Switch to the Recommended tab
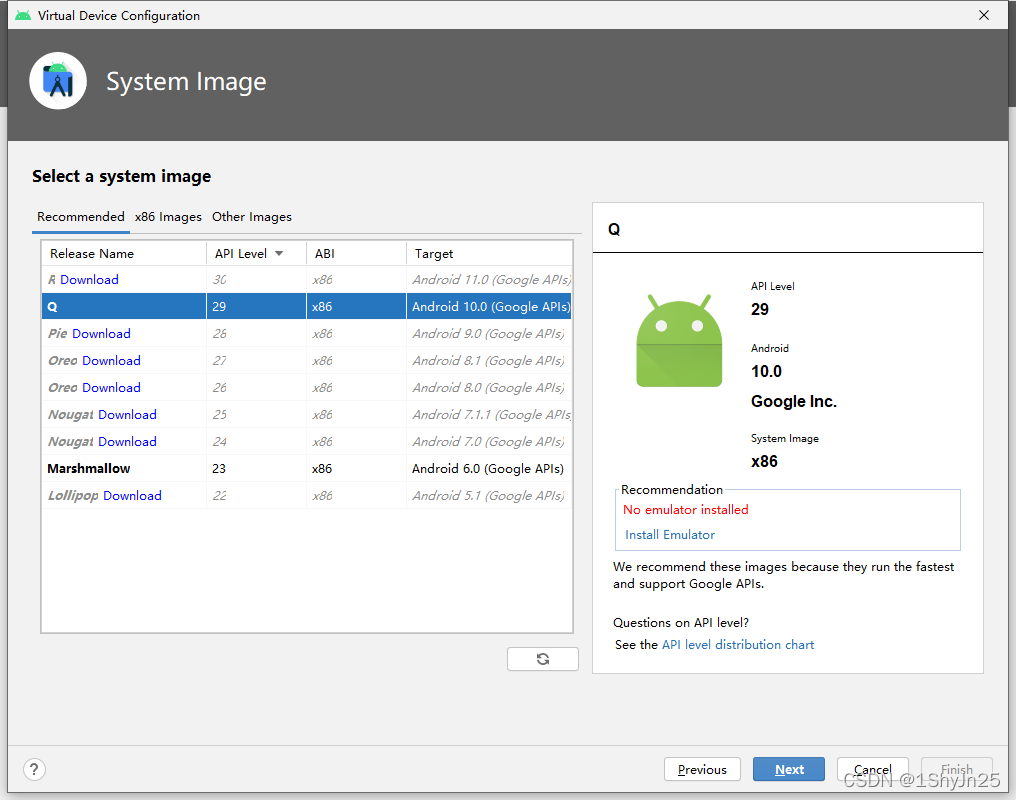Image resolution: width=1016 pixels, height=800 pixels. (x=81, y=216)
